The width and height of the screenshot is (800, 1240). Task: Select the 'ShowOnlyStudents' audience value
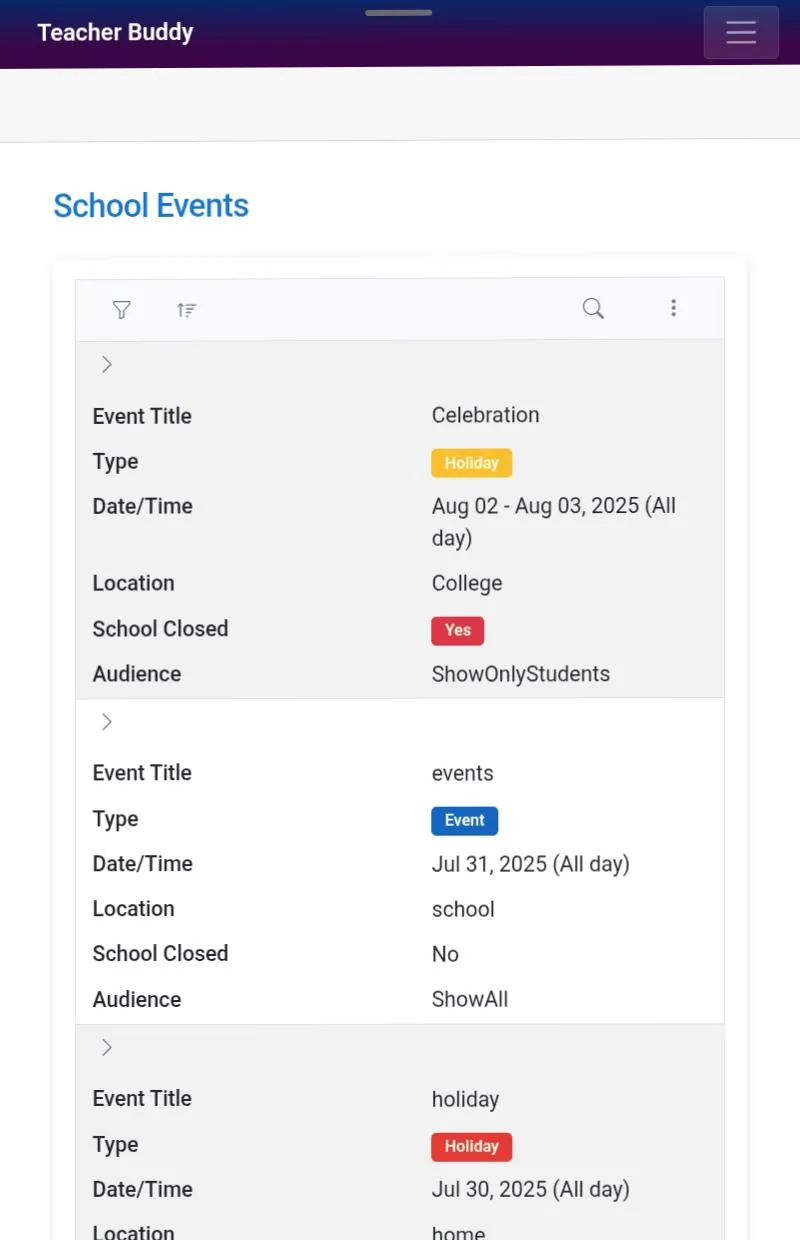(x=521, y=674)
